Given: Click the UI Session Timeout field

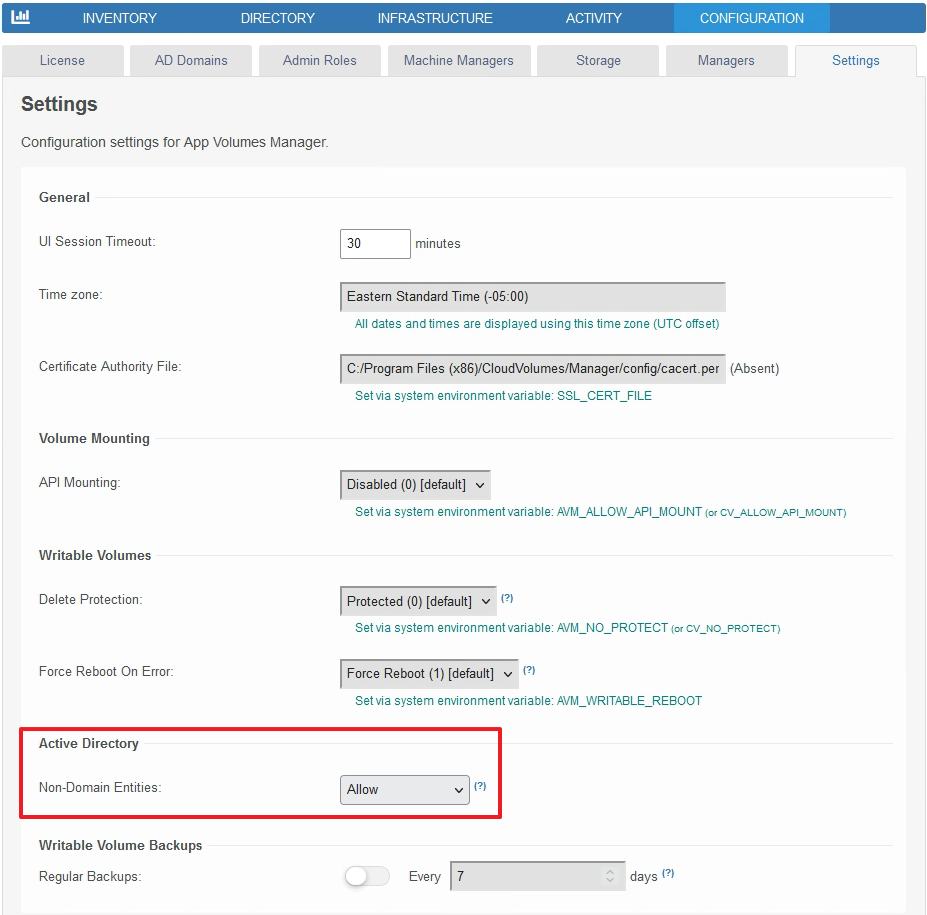Looking at the screenshot, I should 374,243.
